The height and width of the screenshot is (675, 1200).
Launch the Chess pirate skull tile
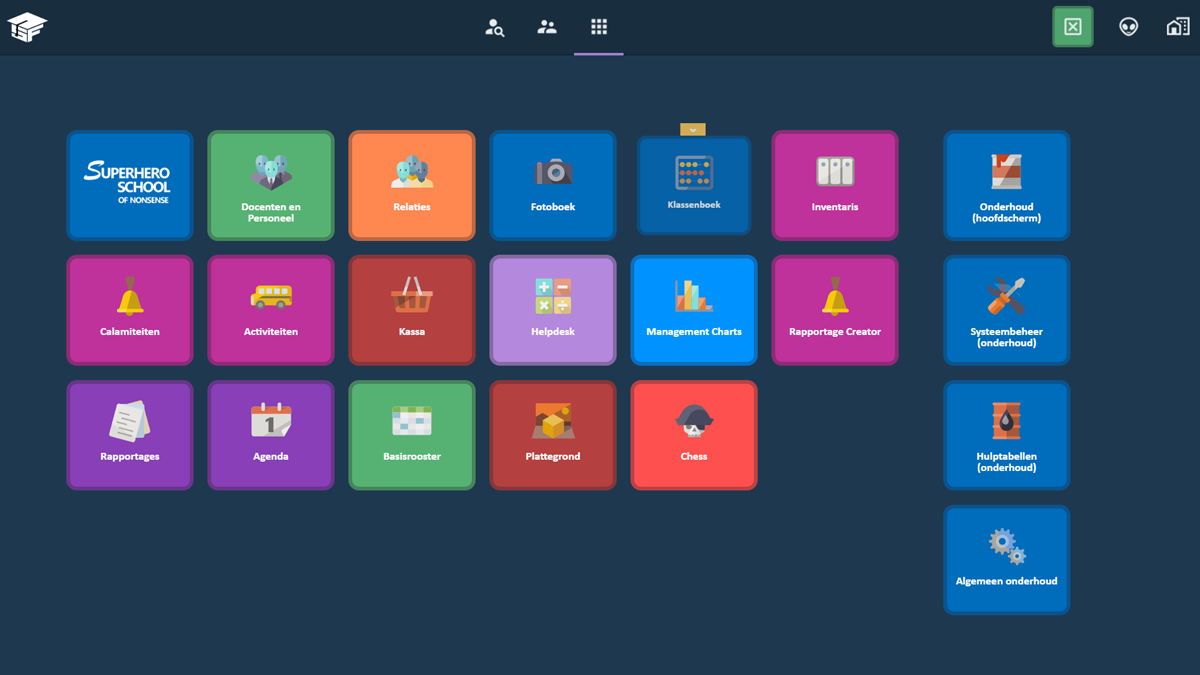click(x=694, y=435)
